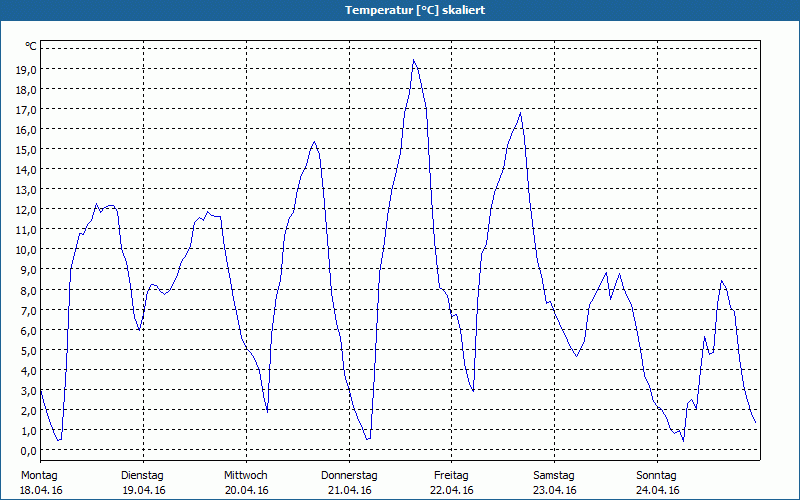Click the title 'Temperatur [°C] skaliert'
The image size is (800, 500).
pyautogui.click(x=415, y=10)
